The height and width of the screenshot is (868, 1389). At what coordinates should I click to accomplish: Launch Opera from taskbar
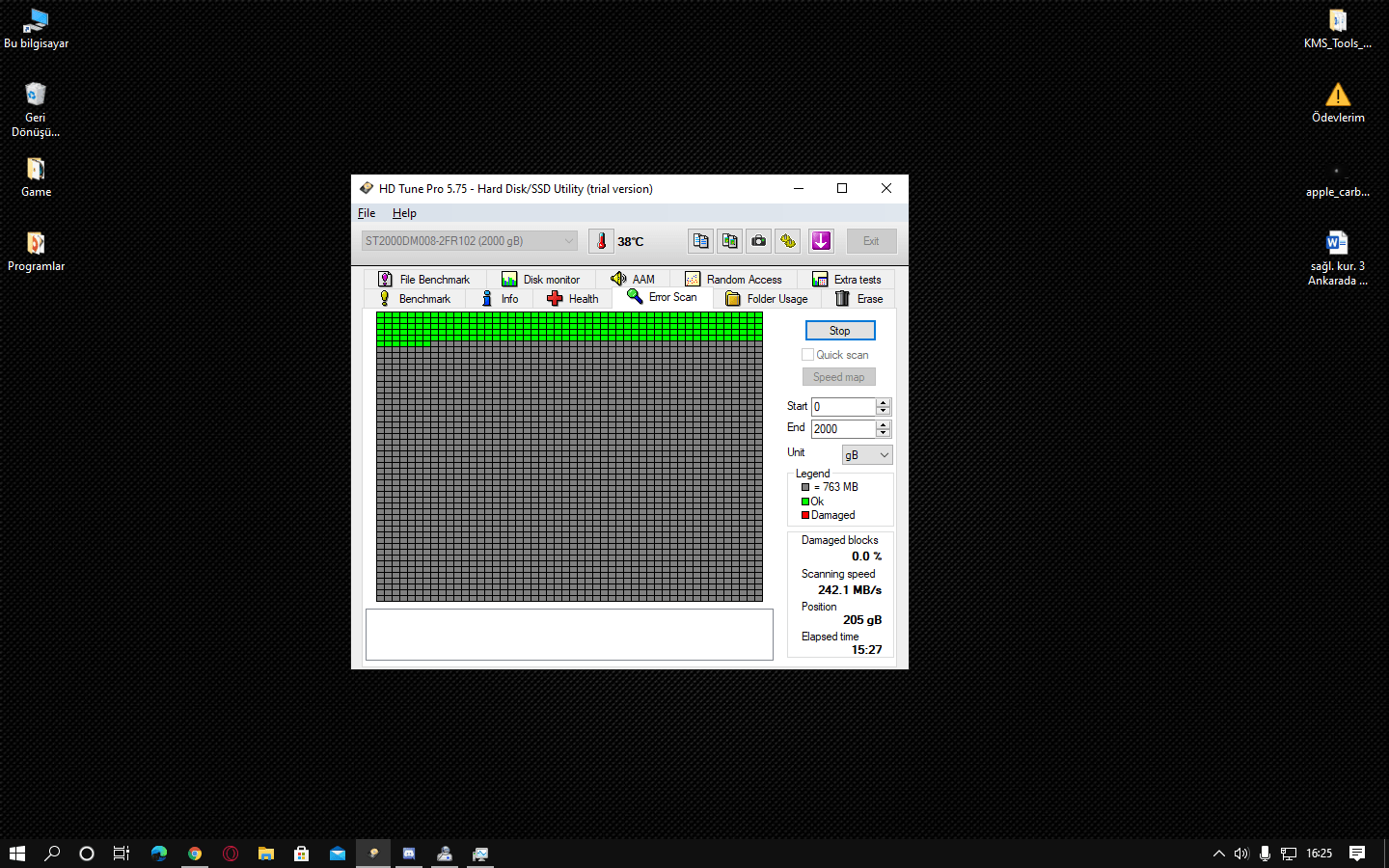coord(231,854)
